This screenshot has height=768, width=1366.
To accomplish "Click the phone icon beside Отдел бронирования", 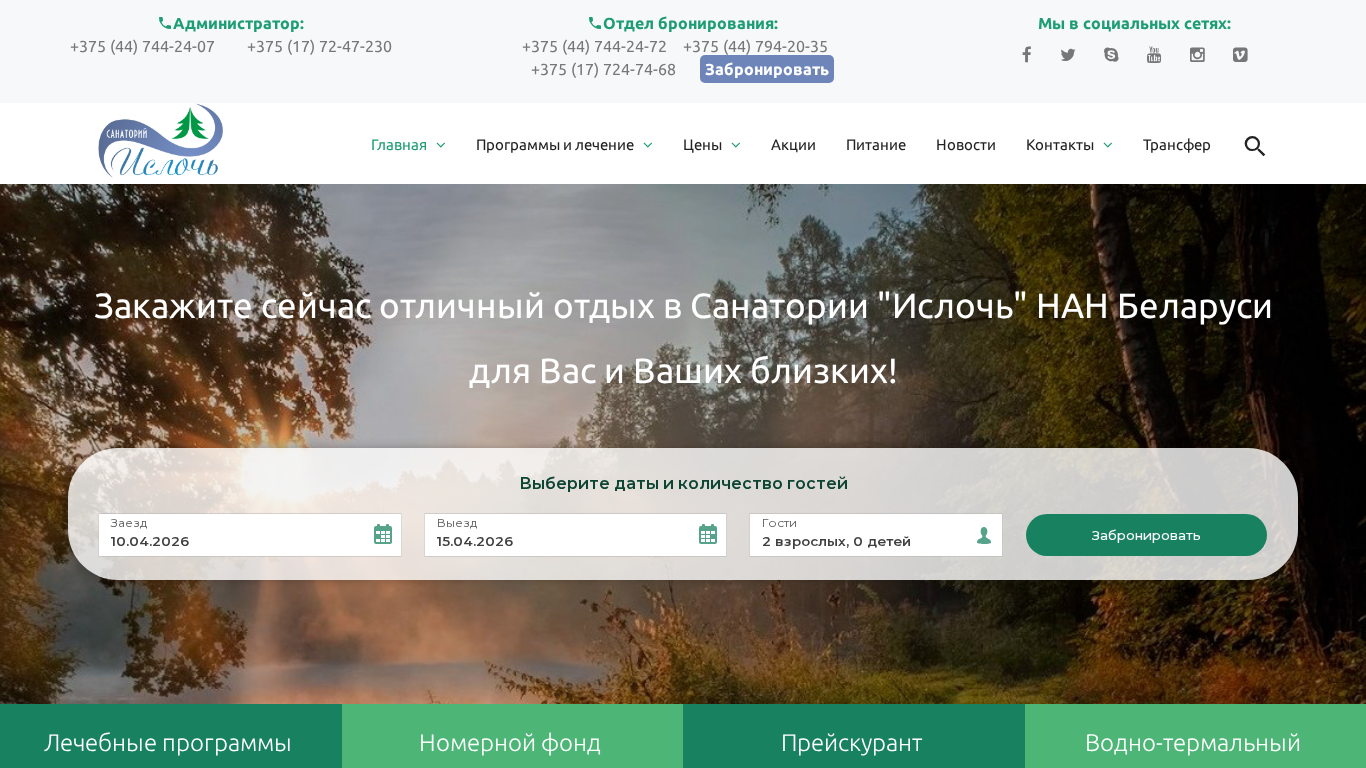I will click(x=595, y=23).
